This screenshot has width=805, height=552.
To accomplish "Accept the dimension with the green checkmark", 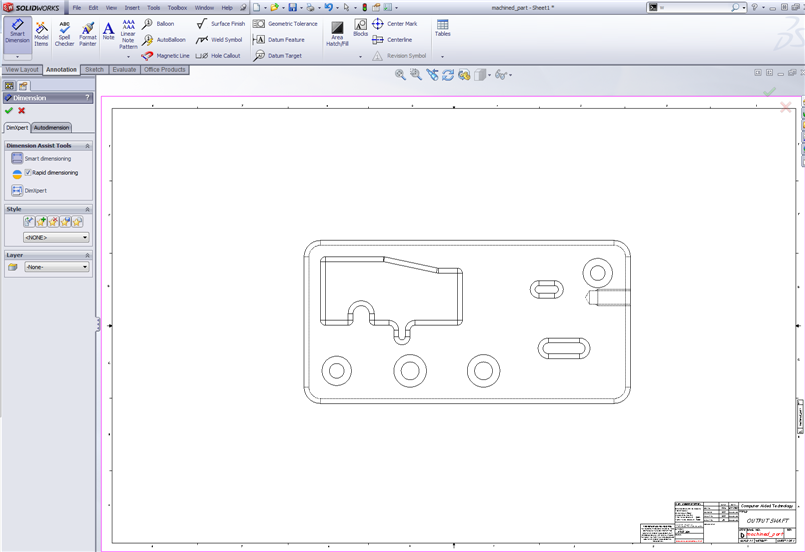I will (x=9, y=110).
